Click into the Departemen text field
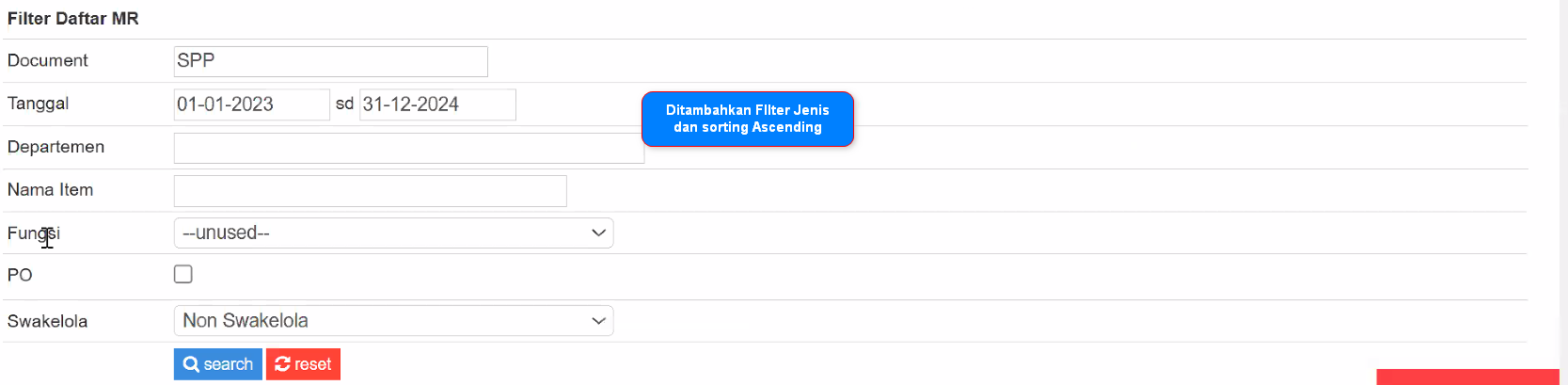 click(408, 148)
